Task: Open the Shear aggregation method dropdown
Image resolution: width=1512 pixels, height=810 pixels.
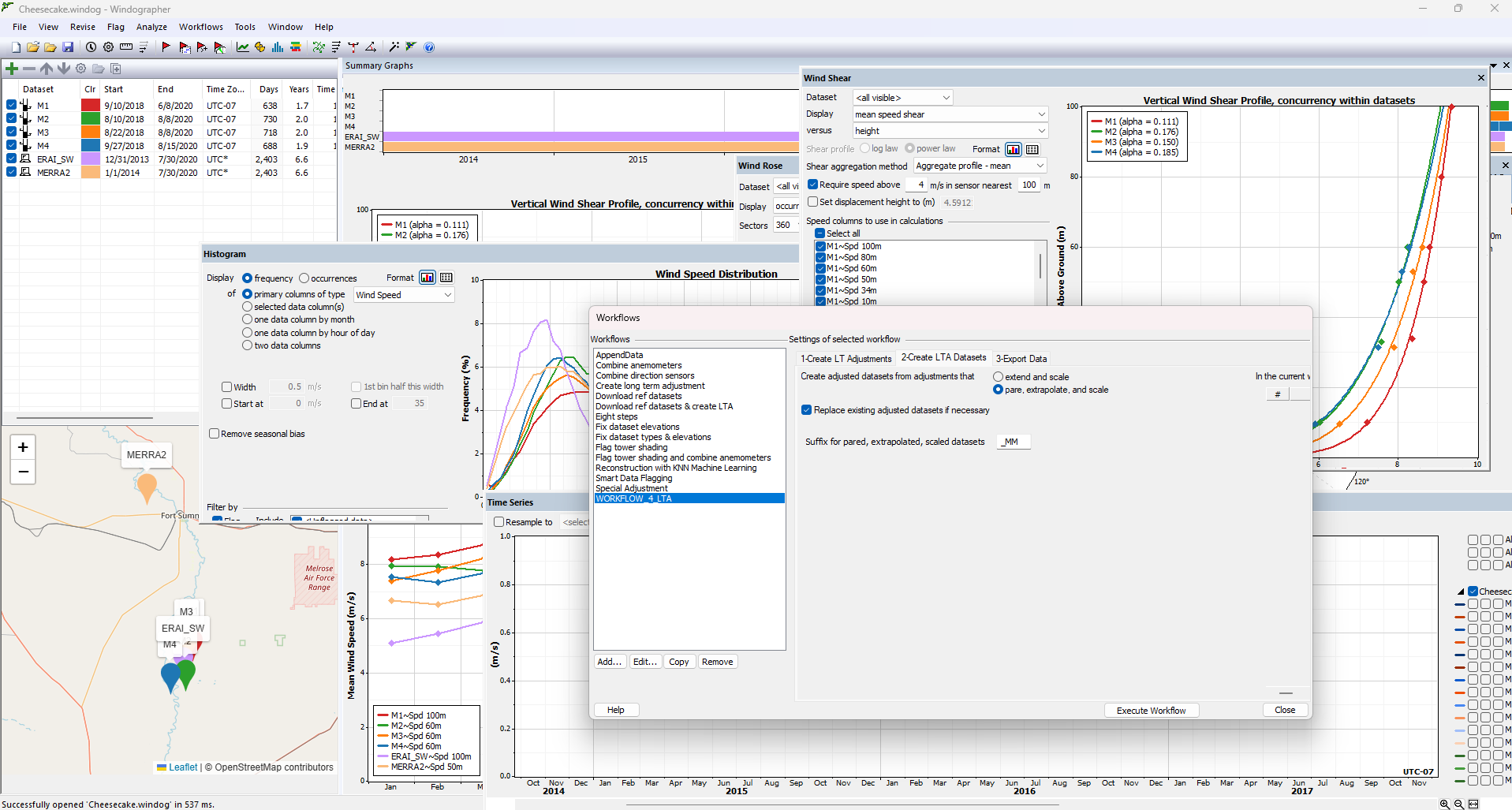Action: (980, 166)
